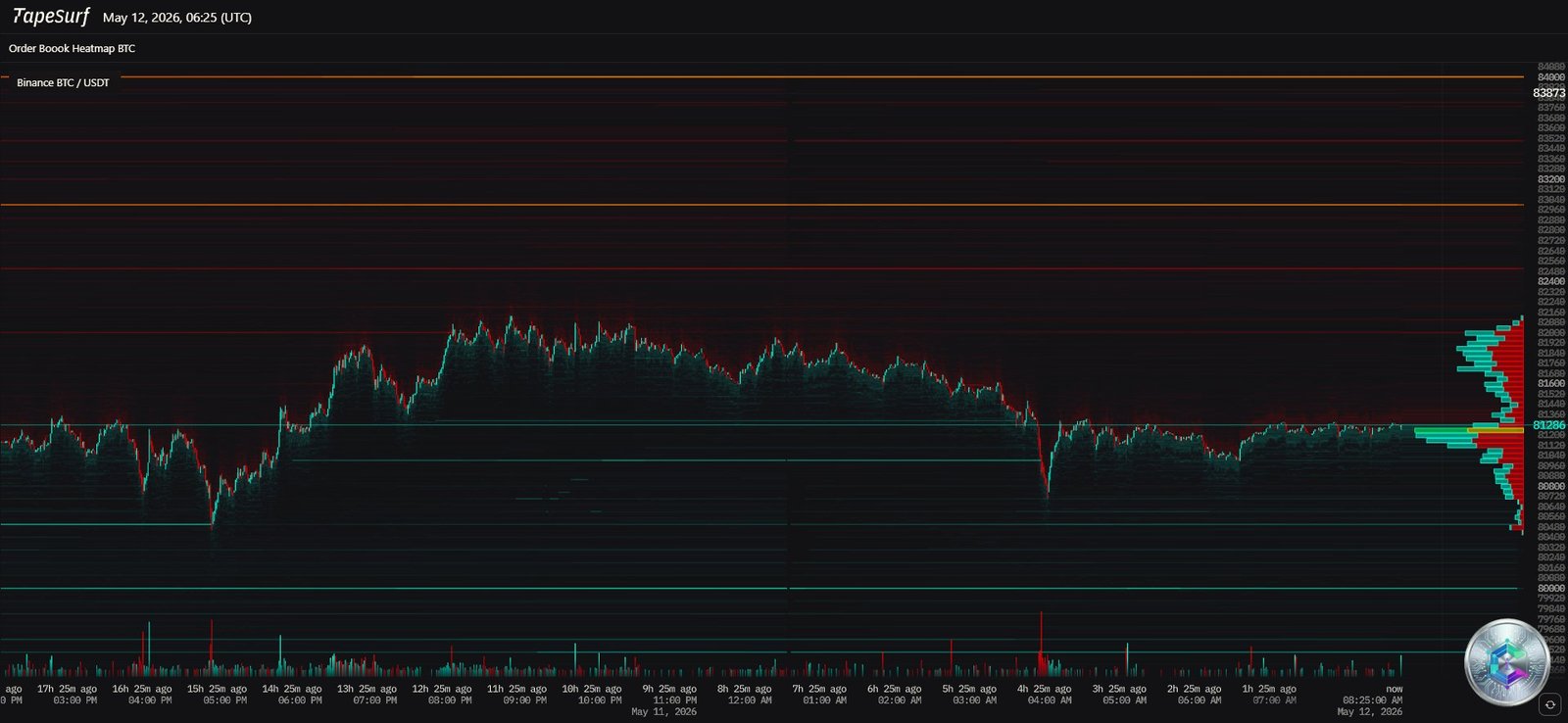Viewport: 1568px width, 723px height.
Task: Click the 9h 25m ago time label
Action: pyautogui.click(x=670, y=689)
